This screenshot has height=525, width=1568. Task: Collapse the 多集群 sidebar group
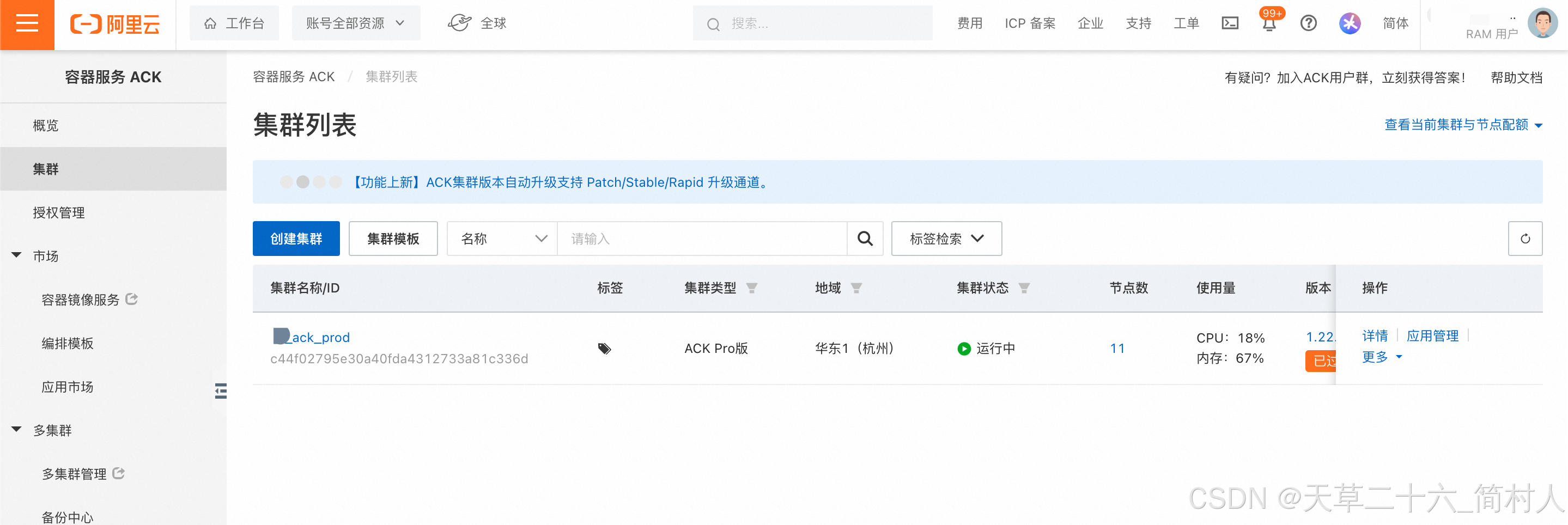coord(16,430)
